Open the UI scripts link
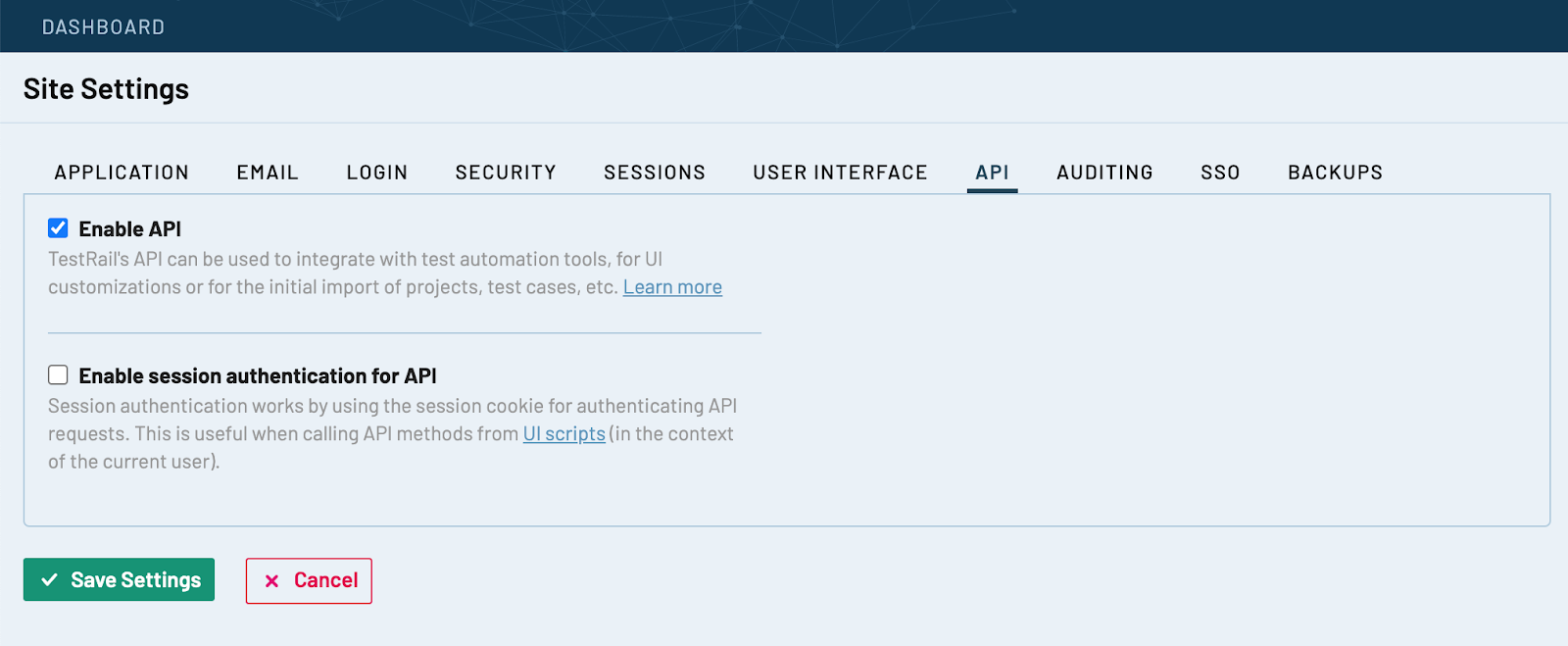This screenshot has width=1568, height=646. pos(563,434)
